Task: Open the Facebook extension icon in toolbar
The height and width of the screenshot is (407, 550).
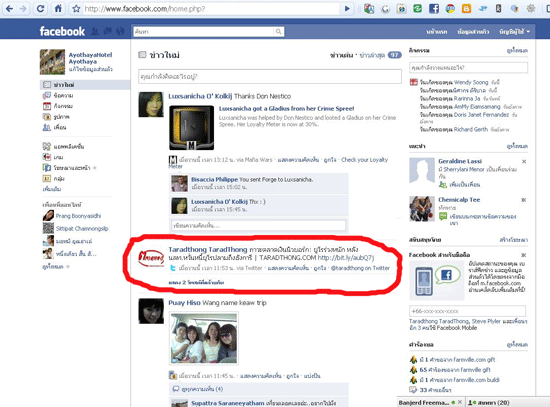Action: pos(434,8)
